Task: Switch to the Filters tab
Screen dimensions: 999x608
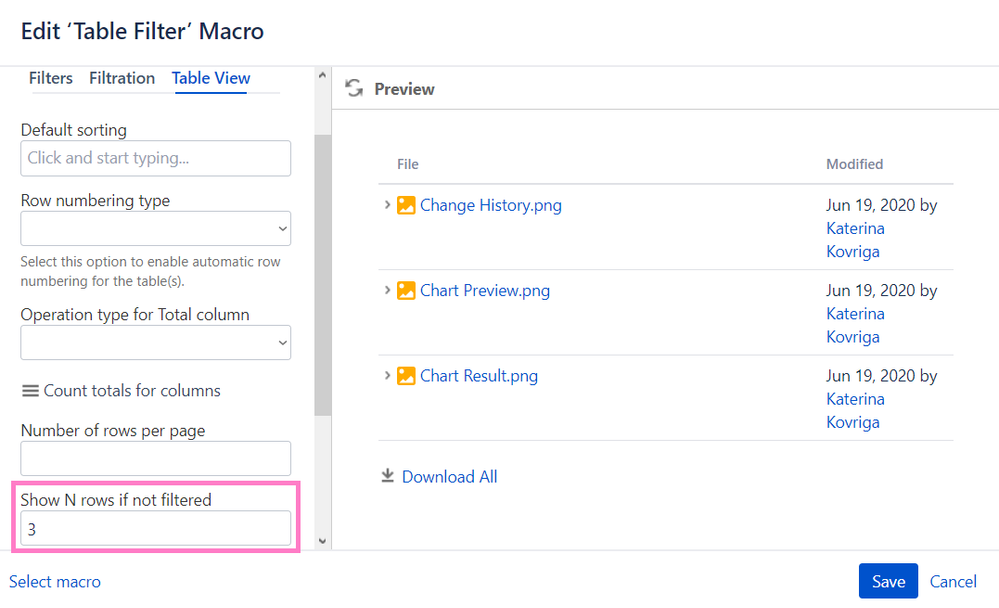Action: tap(50, 78)
